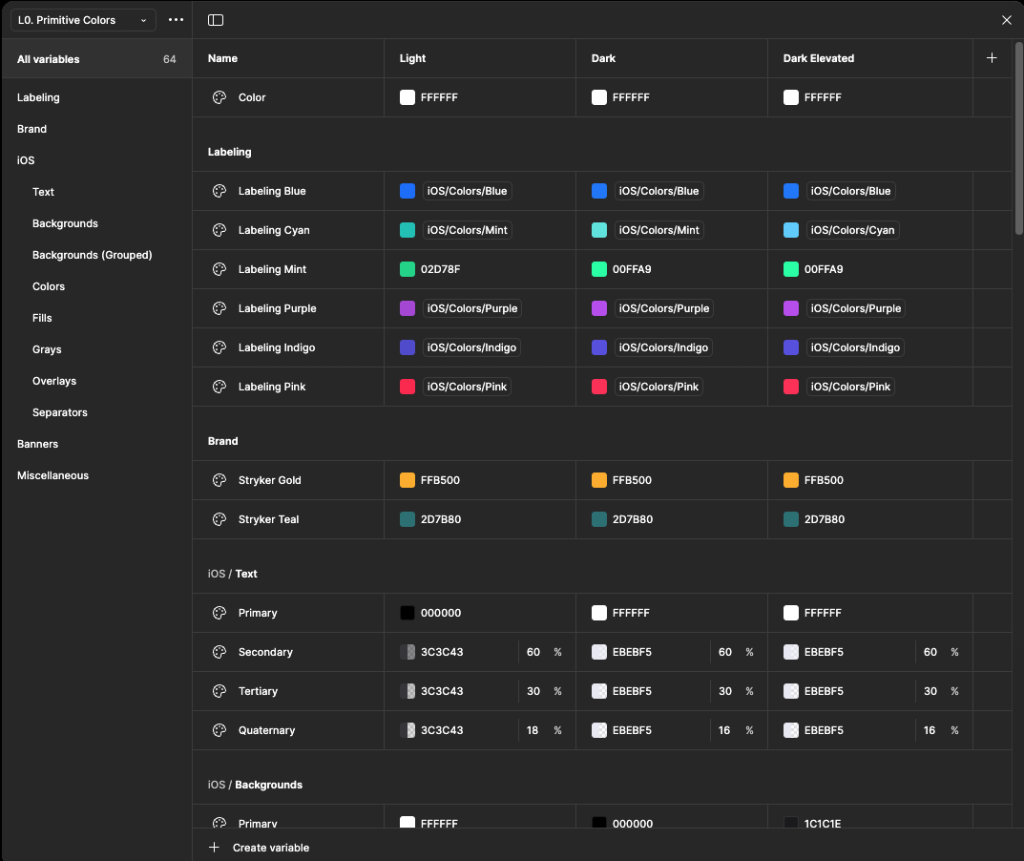Open the iOS group in sidebar
Screen dimensions: 1024x861
point(25,160)
